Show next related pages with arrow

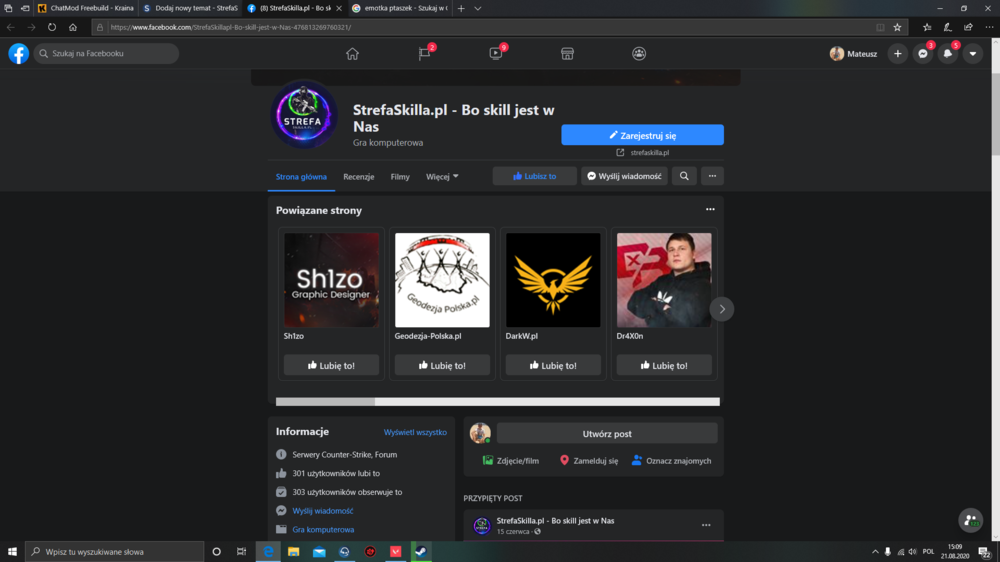tap(722, 309)
